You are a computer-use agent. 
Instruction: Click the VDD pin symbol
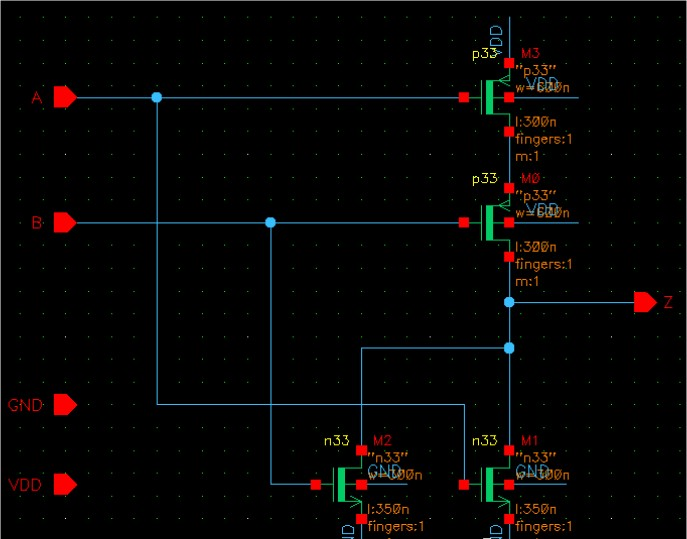(x=65, y=485)
